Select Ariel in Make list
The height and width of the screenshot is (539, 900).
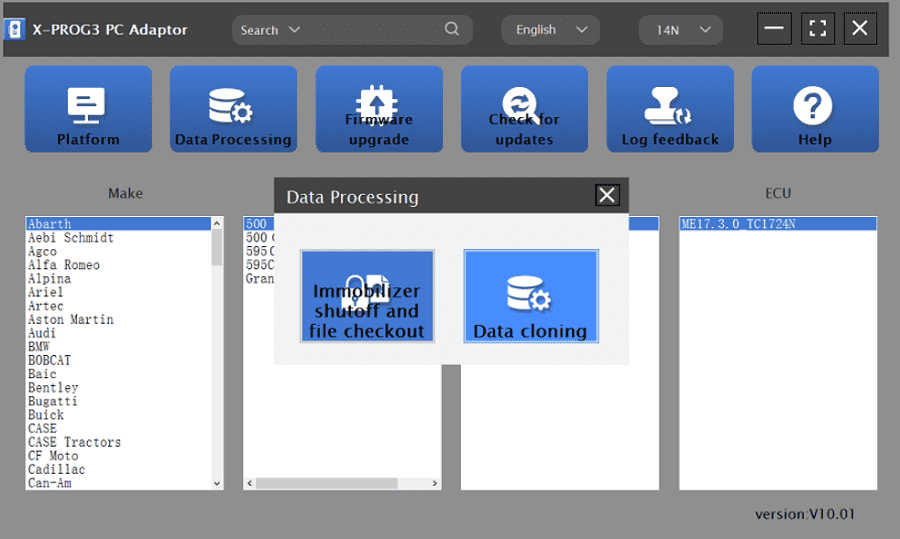tap(118, 292)
